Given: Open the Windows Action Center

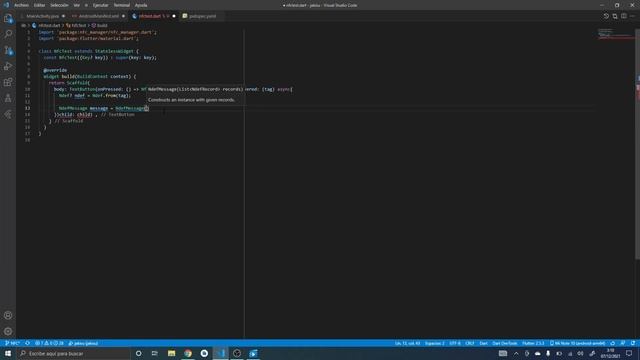Looking at the screenshot, I should [x=629, y=353].
